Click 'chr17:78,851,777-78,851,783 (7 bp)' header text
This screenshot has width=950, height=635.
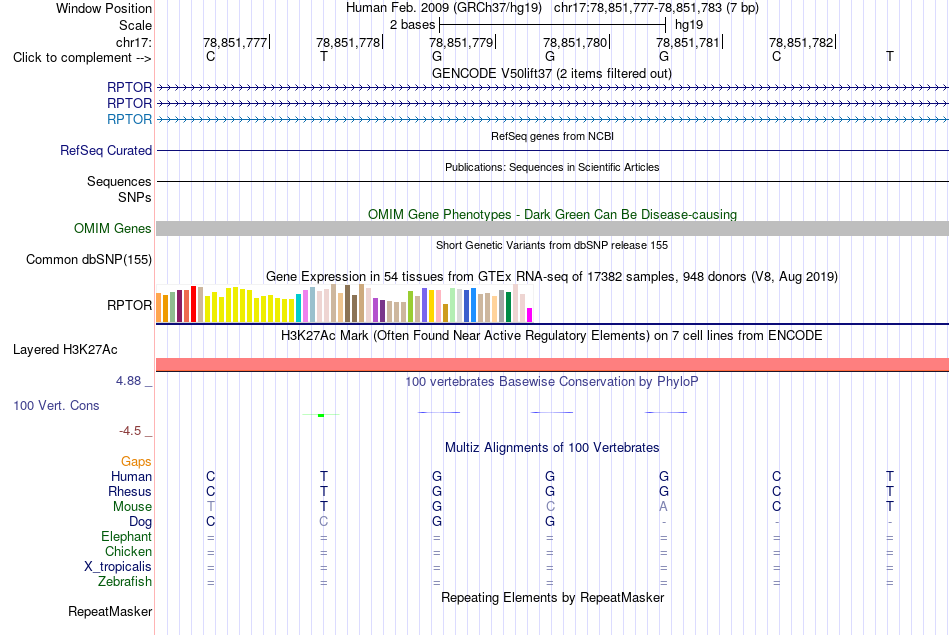(656, 8)
